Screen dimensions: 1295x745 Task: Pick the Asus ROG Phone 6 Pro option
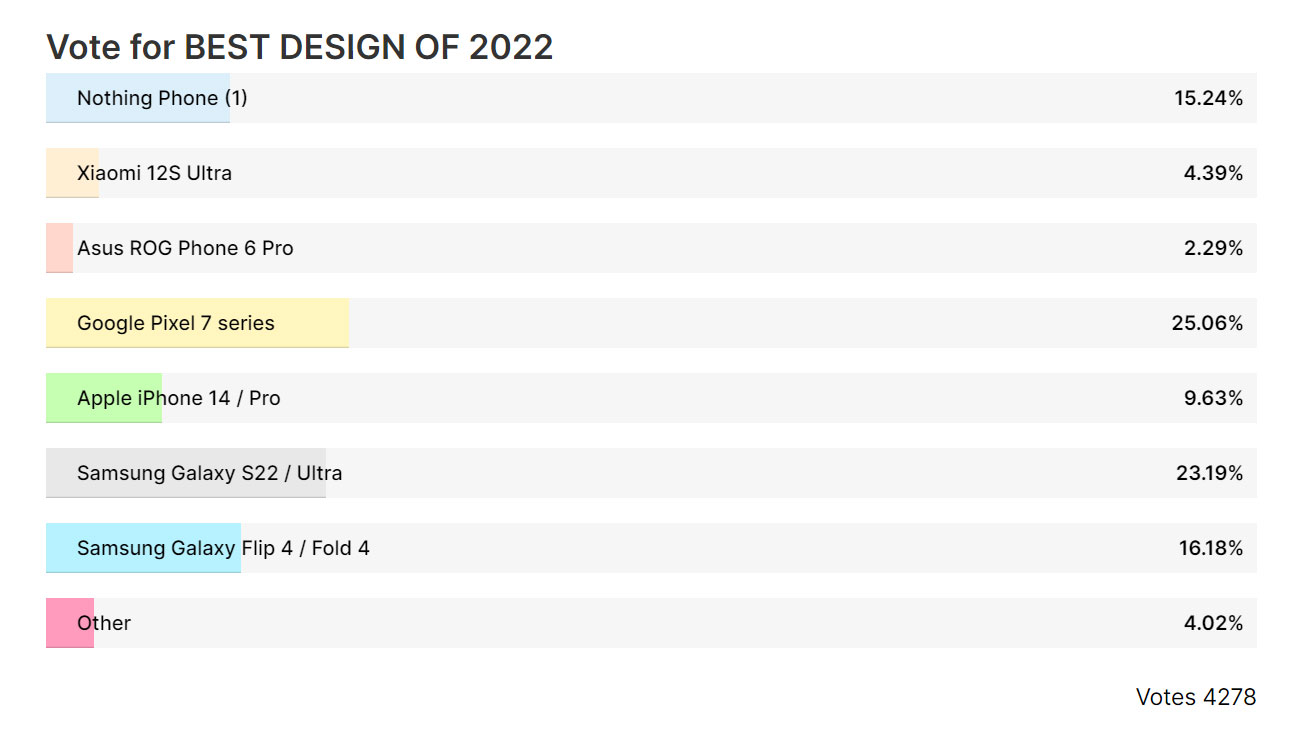pyautogui.click(x=651, y=248)
